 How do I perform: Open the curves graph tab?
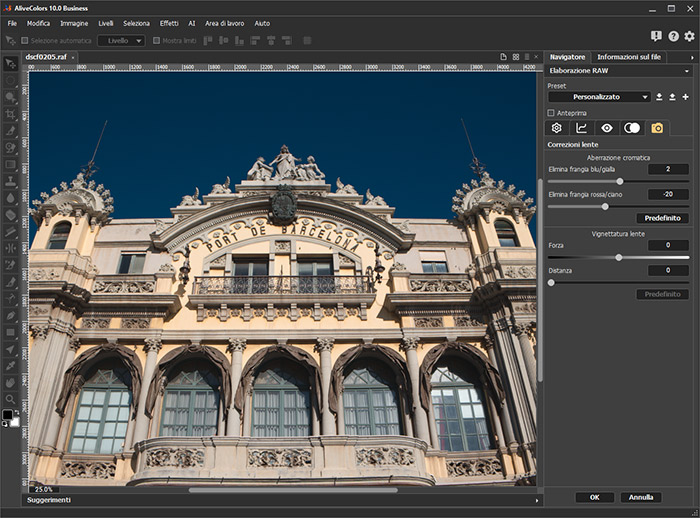[582, 128]
